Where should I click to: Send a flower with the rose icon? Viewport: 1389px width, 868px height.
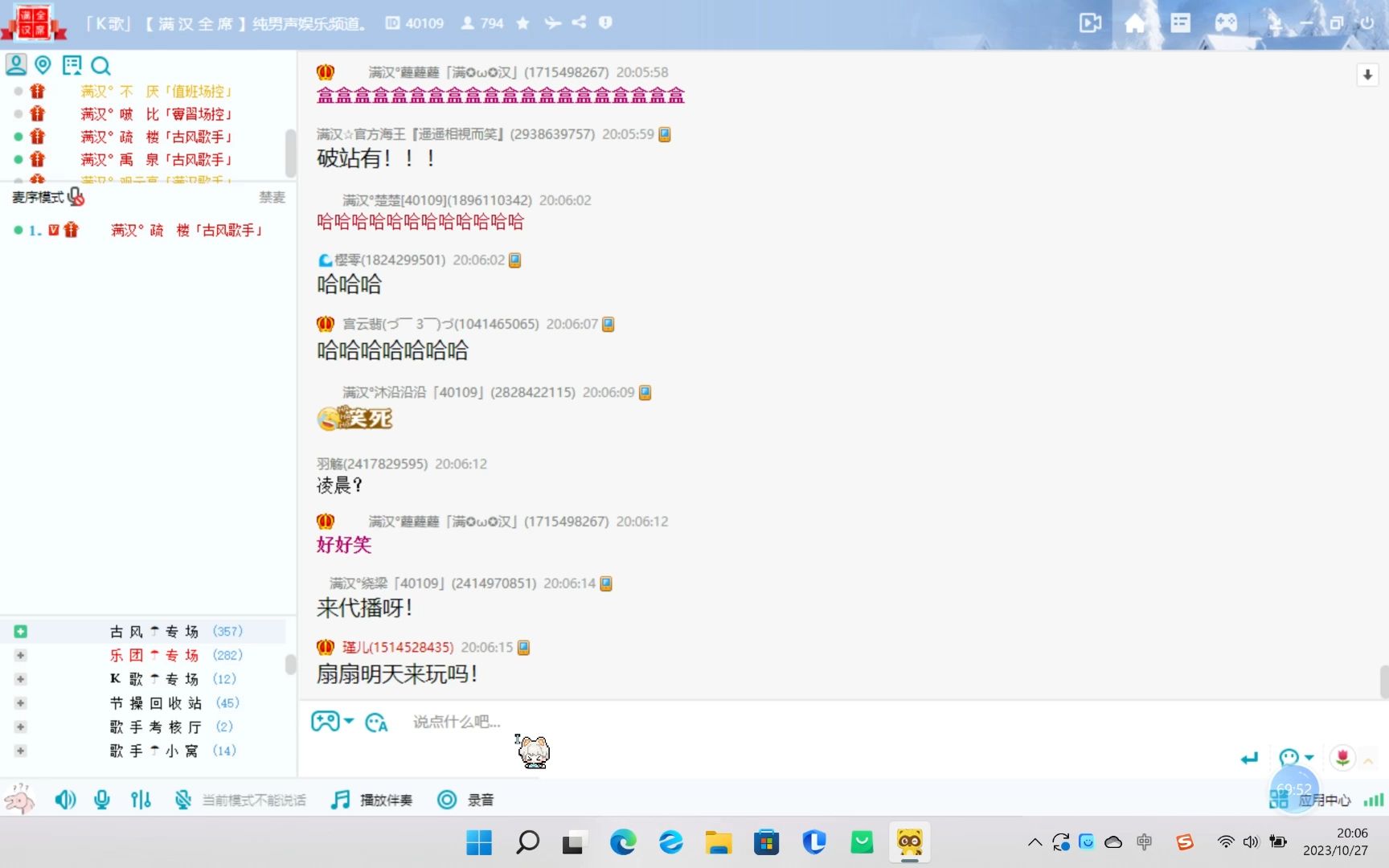point(1342,758)
